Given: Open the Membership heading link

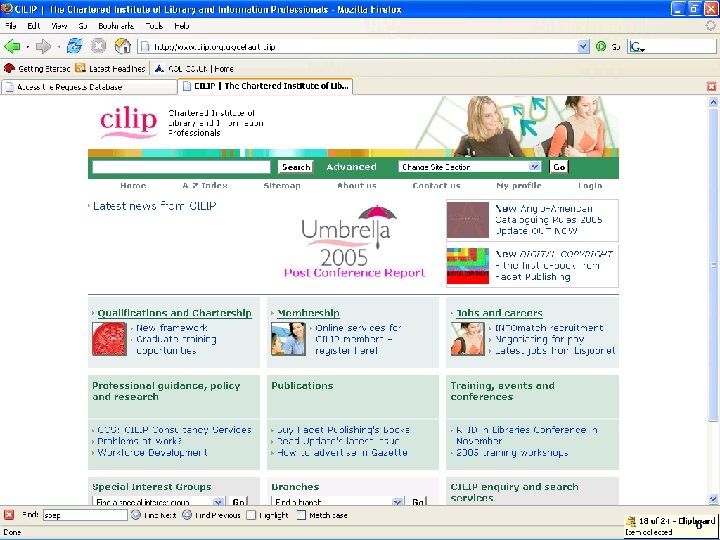Looking at the screenshot, I should click(308, 313).
